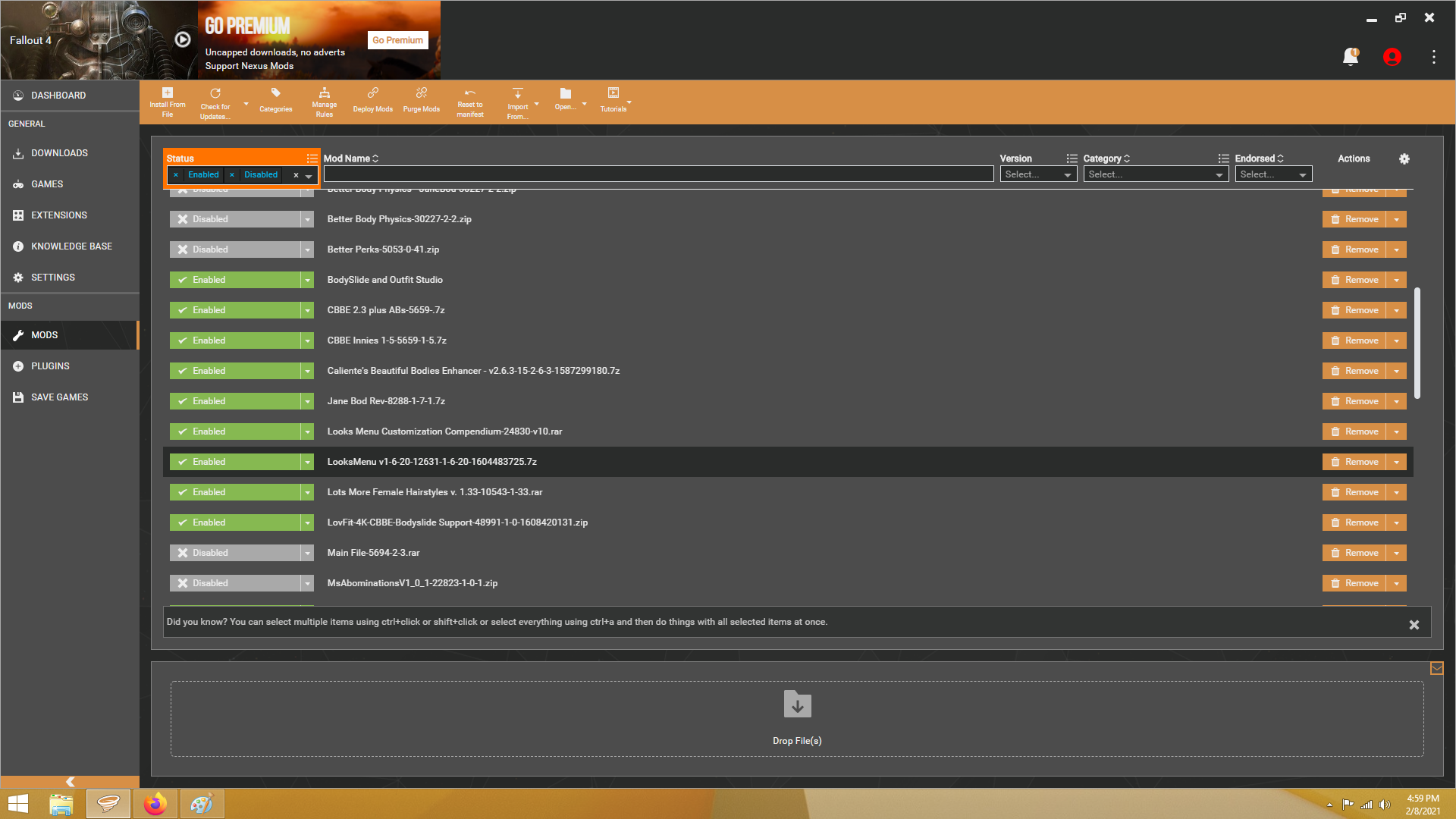
Task: Toggle Enabled status for BodySlide and Outfit Studio
Action: (235, 280)
